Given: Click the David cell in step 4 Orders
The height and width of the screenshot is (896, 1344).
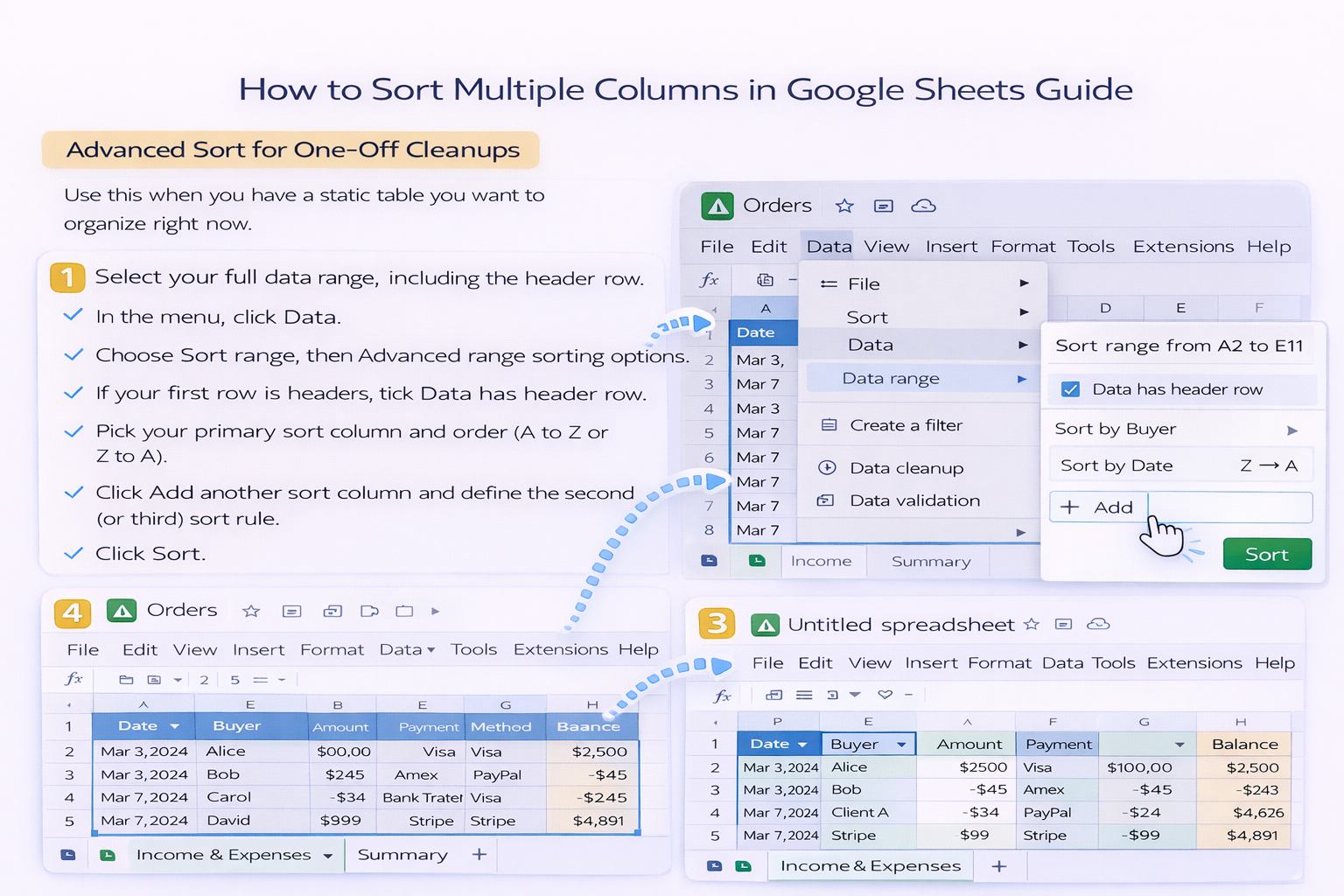Looking at the screenshot, I should point(251,821).
